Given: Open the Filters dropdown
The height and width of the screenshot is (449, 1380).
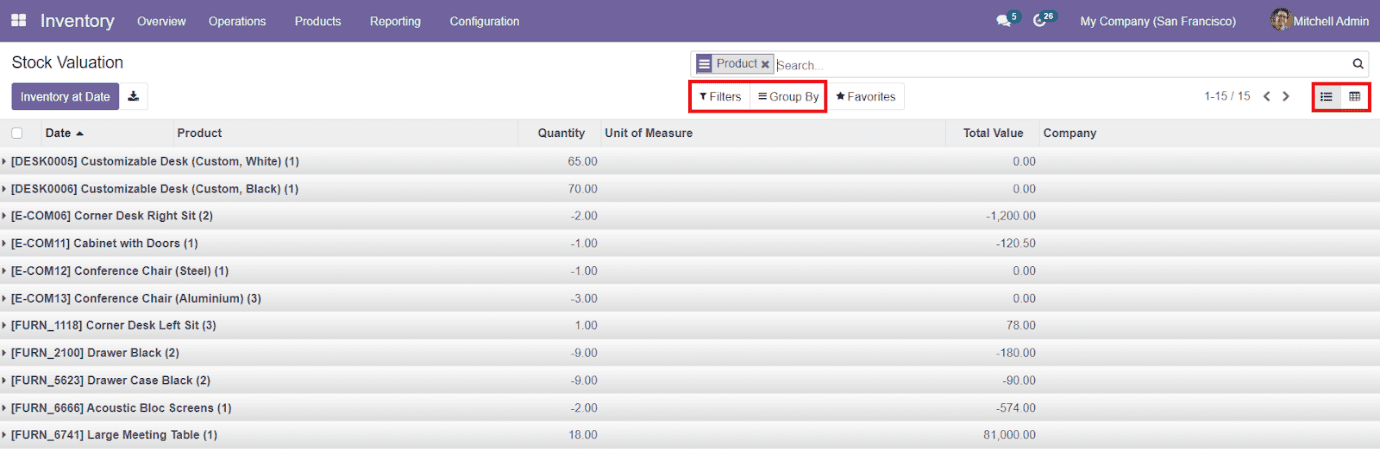Looking at the screenshot, I should tap(720, 97).
